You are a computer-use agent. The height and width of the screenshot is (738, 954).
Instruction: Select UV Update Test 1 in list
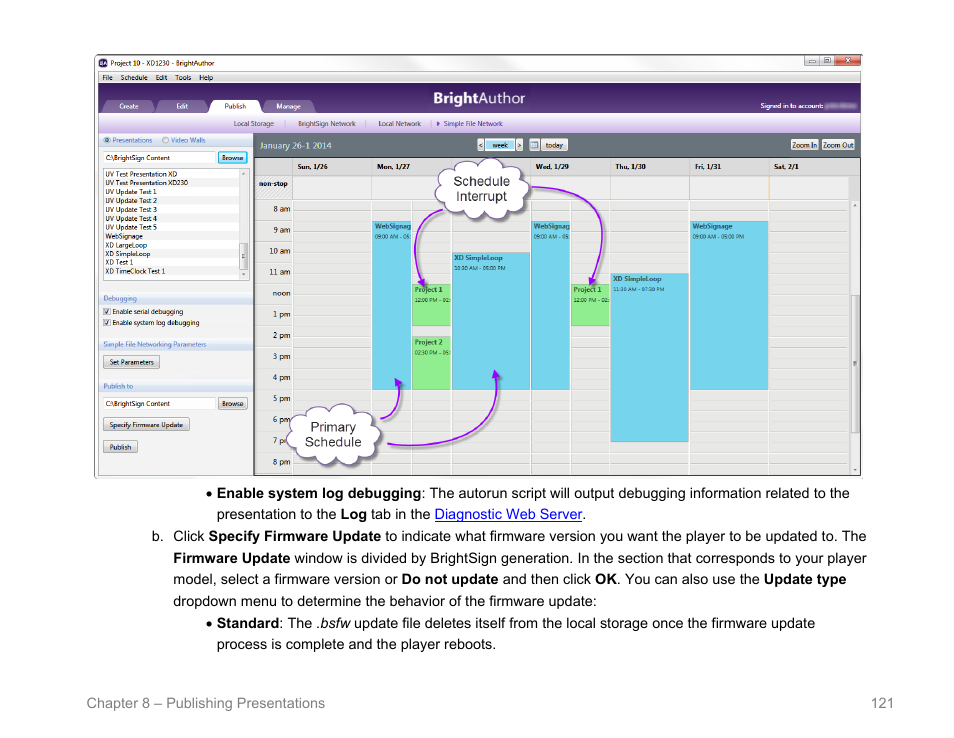[x=172, y=192]
